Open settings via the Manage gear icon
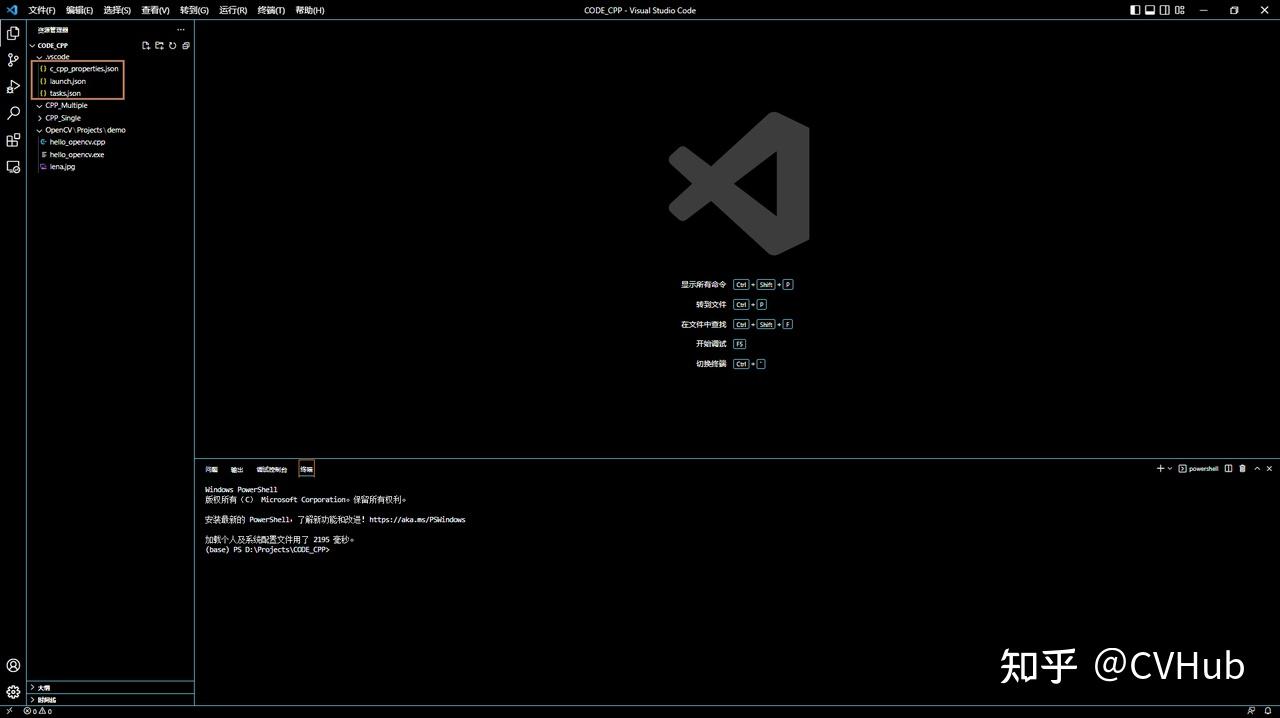The width and height of the screenshot is (1280, 718). [x=13, y=691]
